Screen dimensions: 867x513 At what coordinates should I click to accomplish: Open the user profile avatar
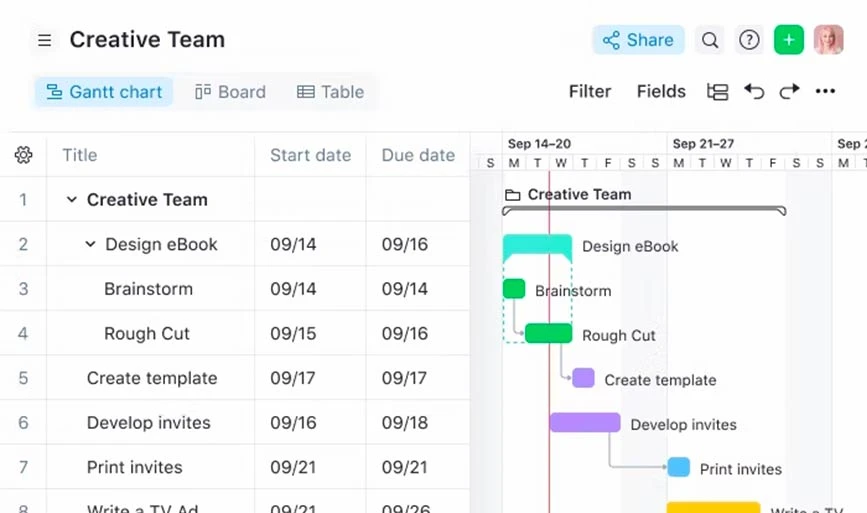click(x=828, y=40)
